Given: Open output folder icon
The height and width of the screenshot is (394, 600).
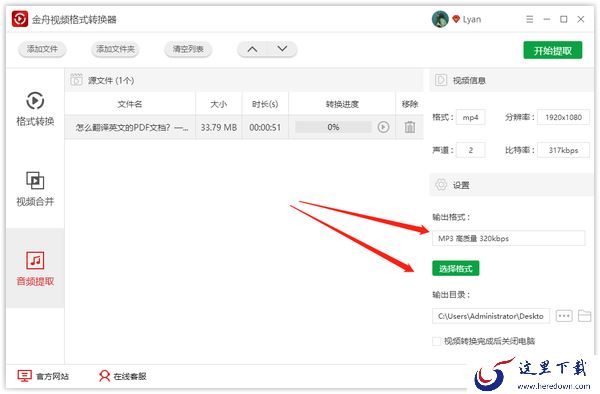Looking at the screenshot, I should click(x=584, y=316).
